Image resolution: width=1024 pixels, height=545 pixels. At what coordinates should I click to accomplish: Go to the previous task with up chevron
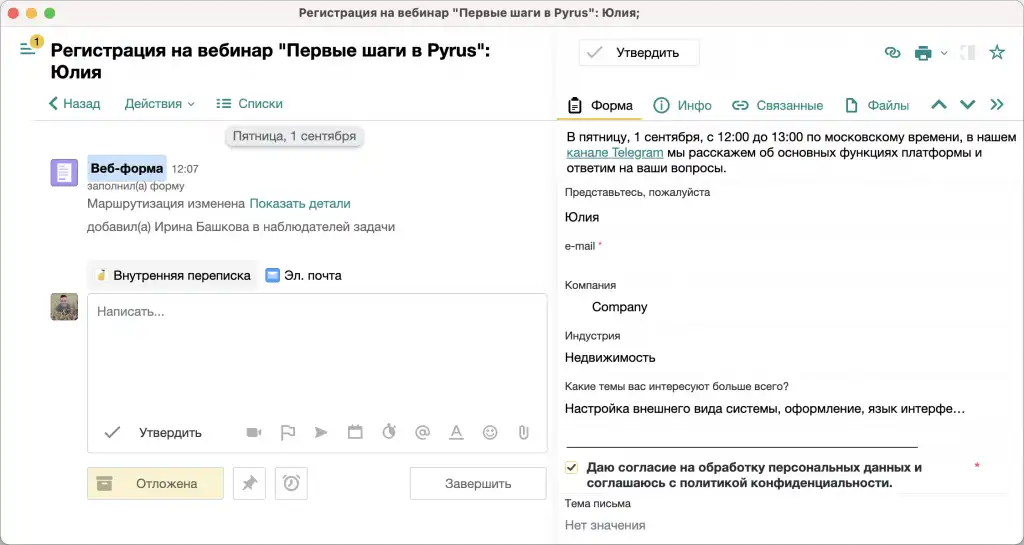click(x=938, y=104)
